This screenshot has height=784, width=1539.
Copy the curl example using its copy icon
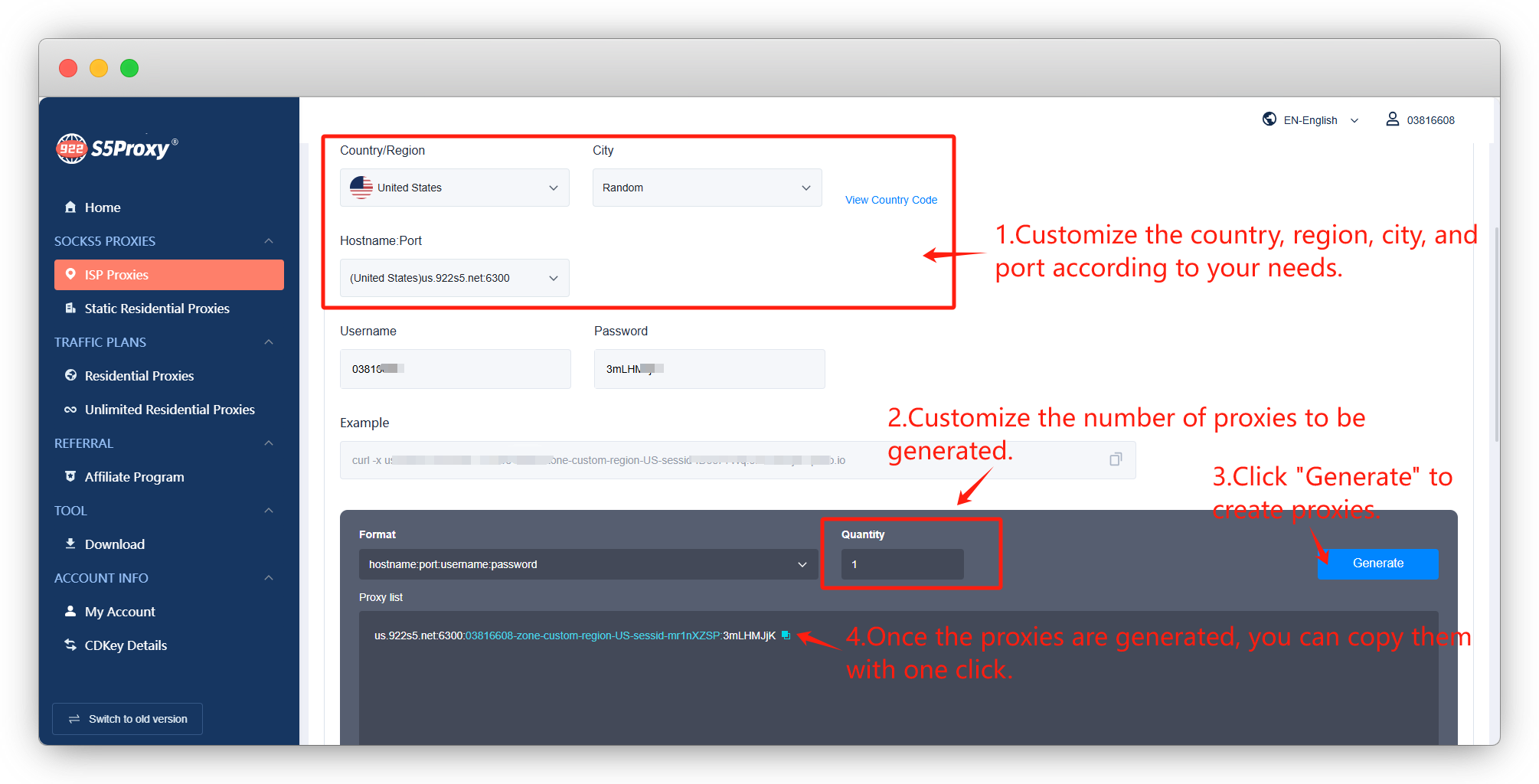point(1115,459)
